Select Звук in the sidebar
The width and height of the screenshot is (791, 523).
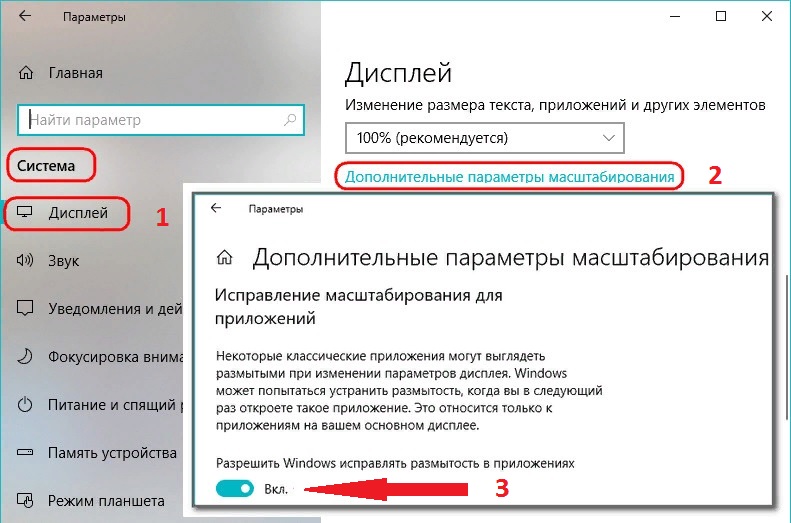(64, 261)
